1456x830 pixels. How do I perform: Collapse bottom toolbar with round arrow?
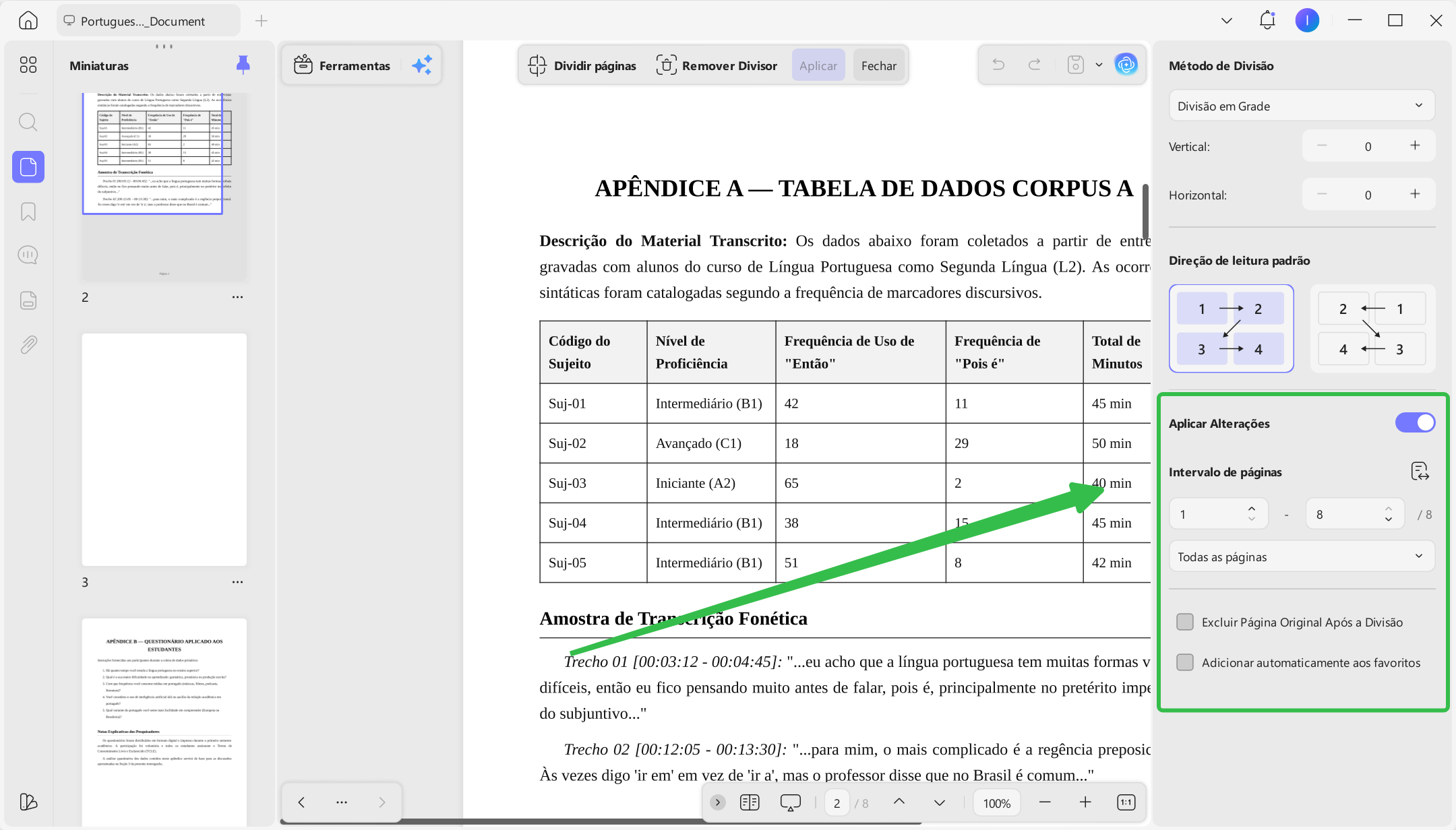[718, 802]
